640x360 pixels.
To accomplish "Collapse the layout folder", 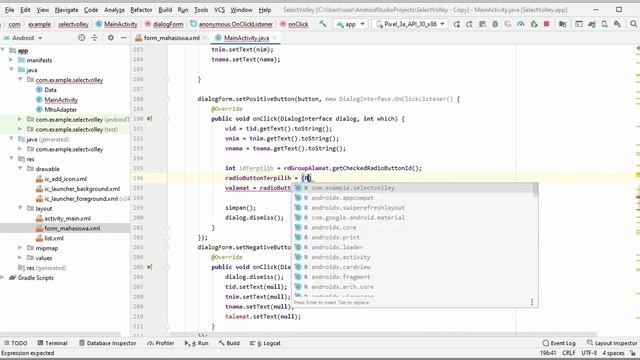I will (20, 208).
